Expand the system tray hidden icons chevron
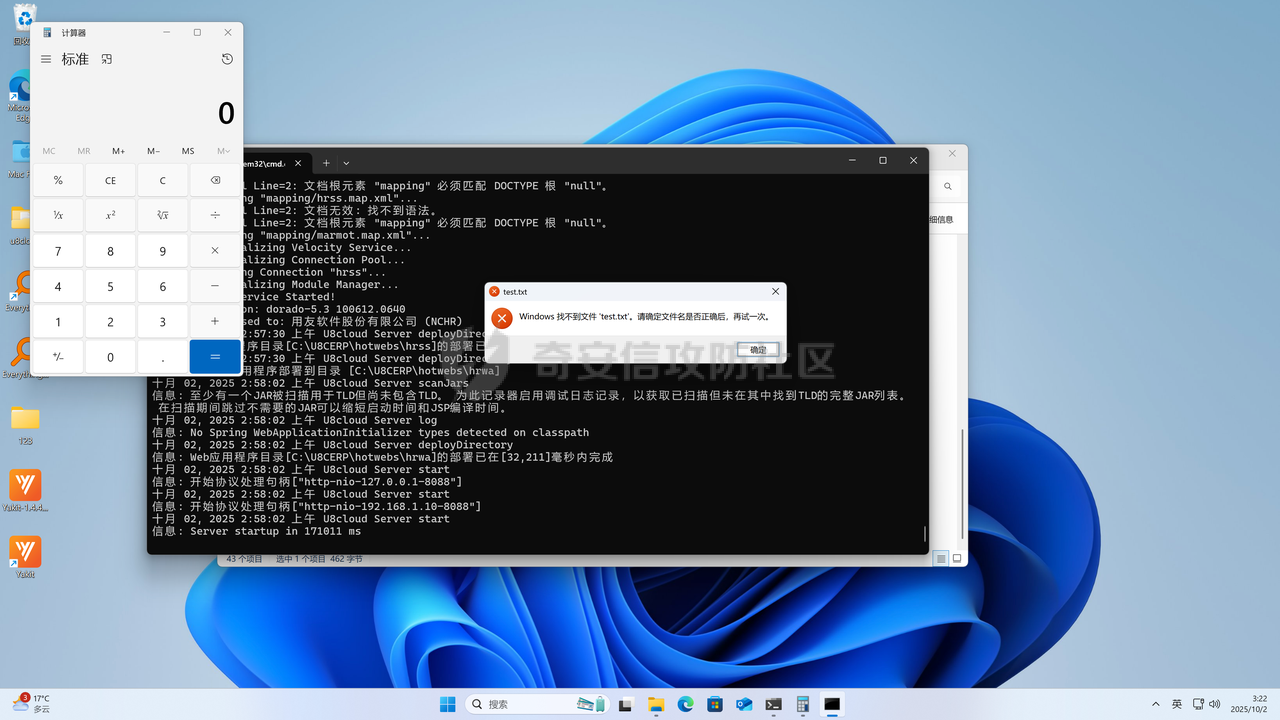1280x720 pixels. tap(1156, 704)
